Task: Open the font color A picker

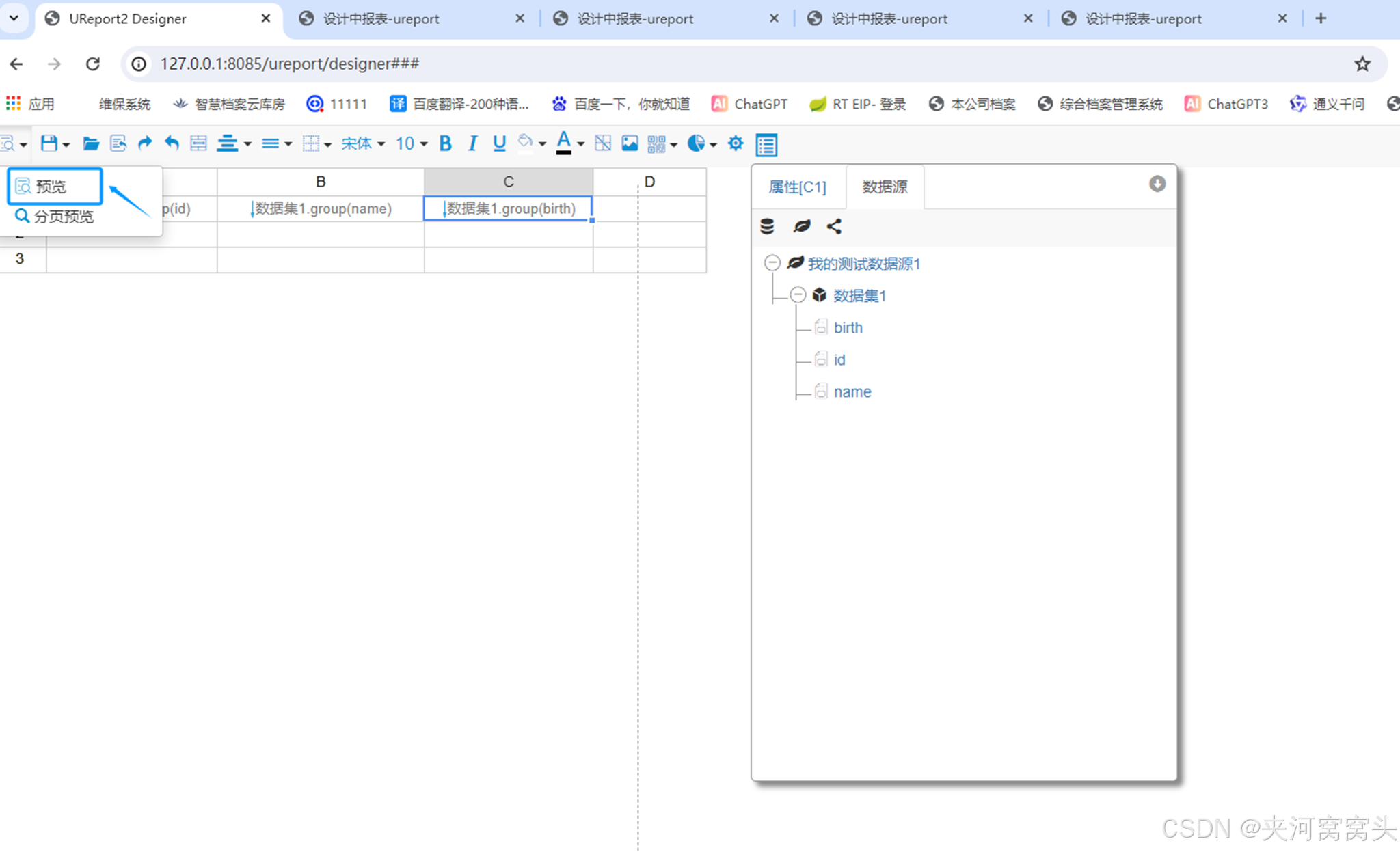Action: click(564, 143)
